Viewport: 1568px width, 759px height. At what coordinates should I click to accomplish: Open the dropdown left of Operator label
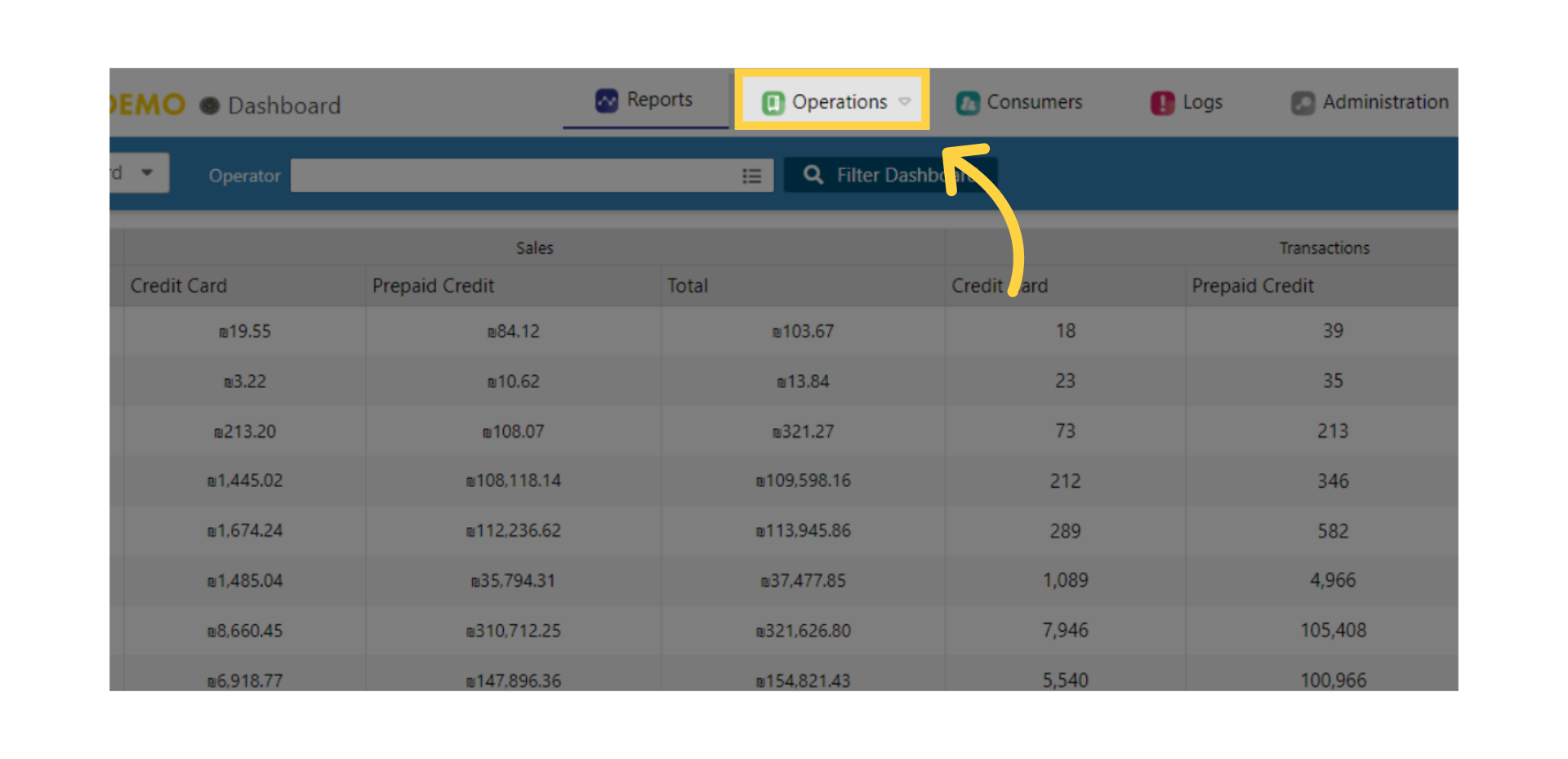(140, 172)
